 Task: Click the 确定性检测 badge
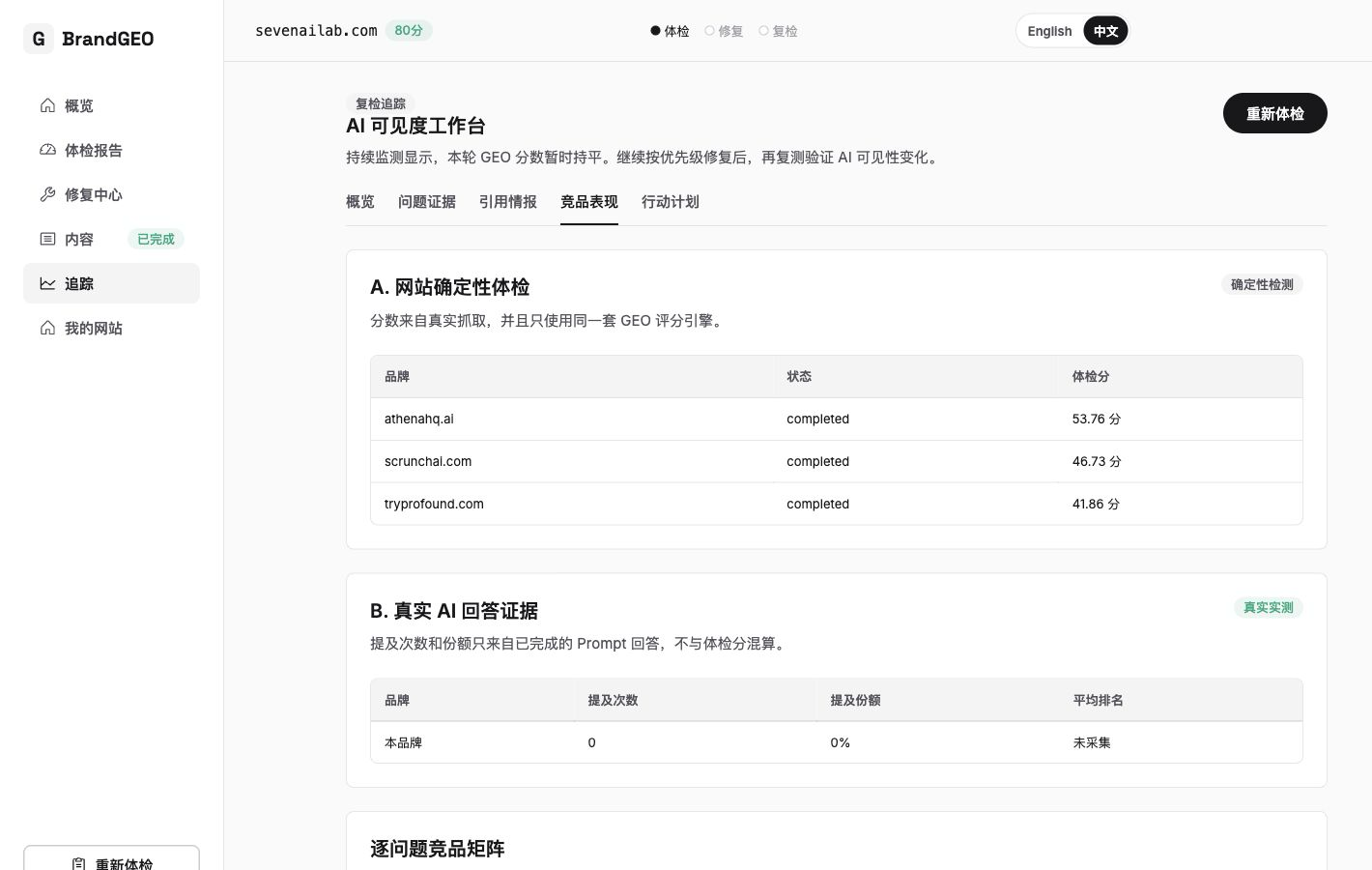[1262, 284]
